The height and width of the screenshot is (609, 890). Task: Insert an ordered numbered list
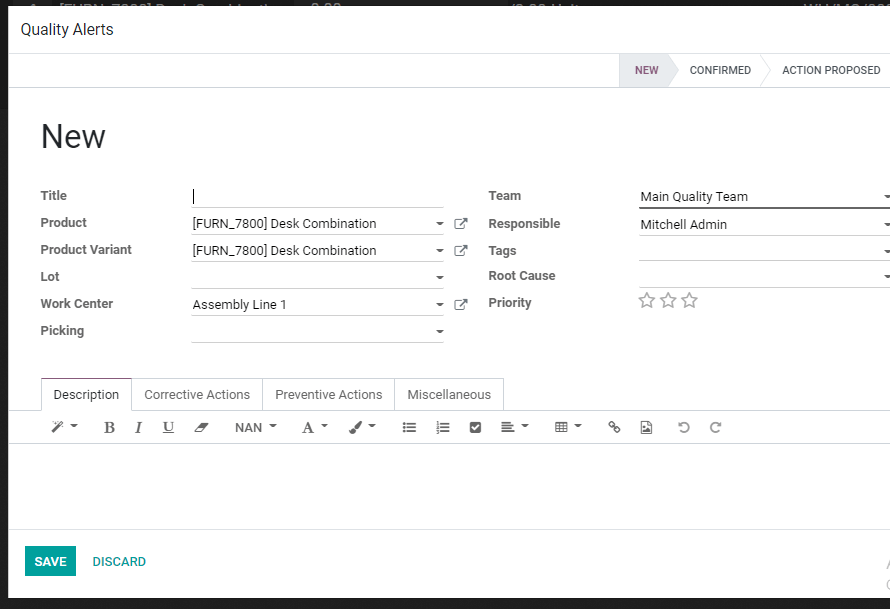coord(443,427)
